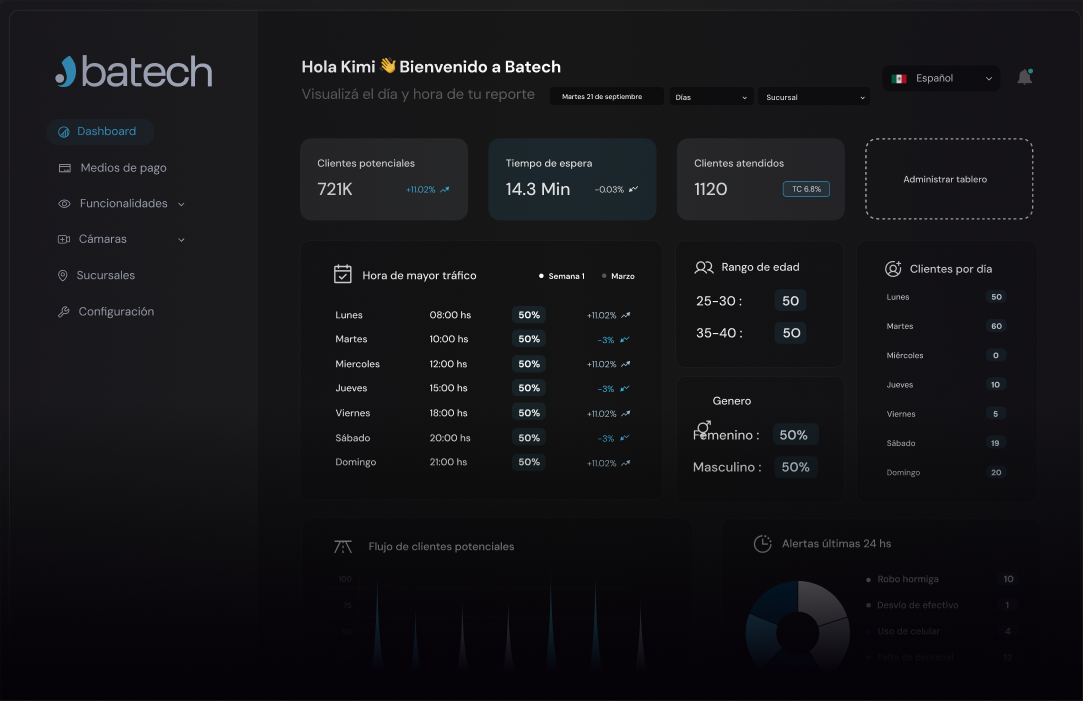Open notifications with the bell icon
This screenshot has height=701, width=1083.
coord(1024,75)
